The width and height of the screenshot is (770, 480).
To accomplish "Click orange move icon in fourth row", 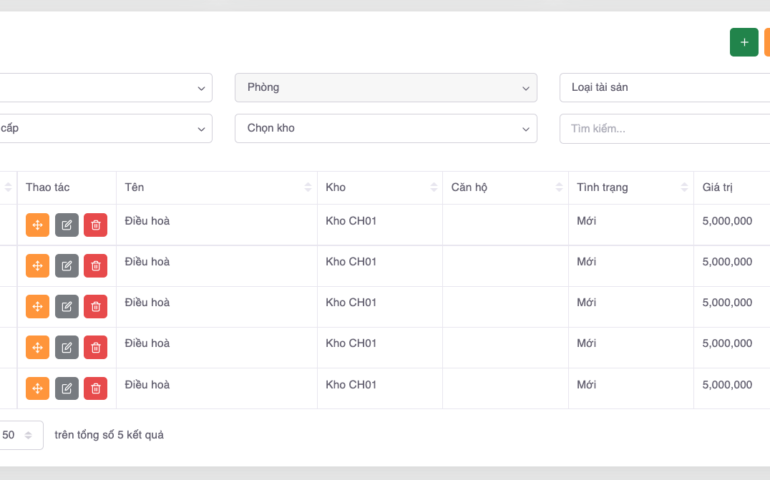I will coord(37,347).
